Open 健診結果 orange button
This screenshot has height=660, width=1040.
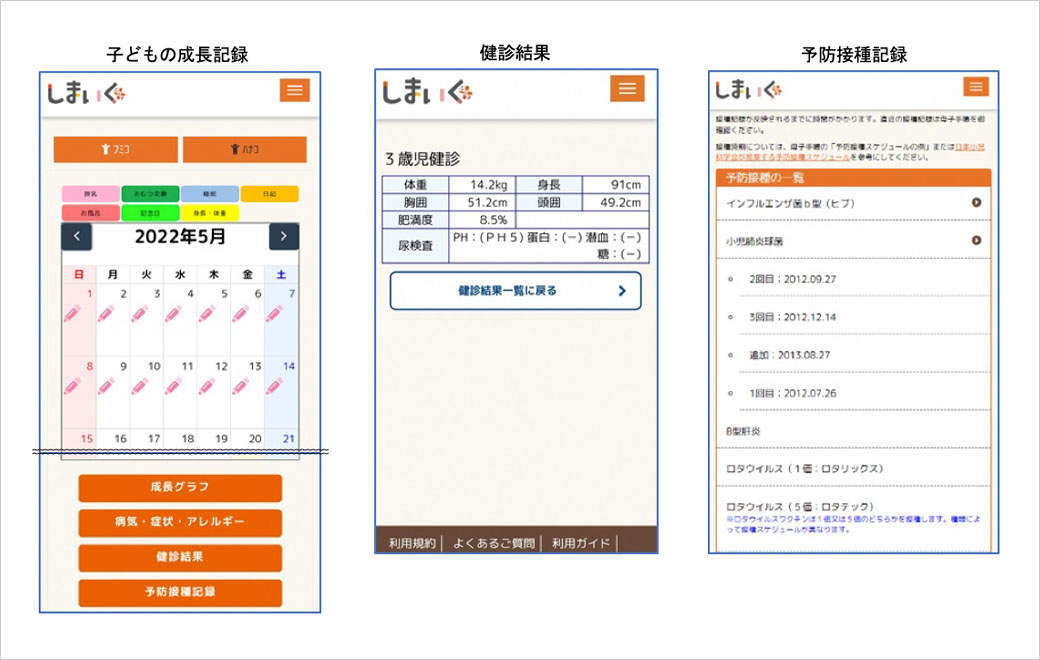(180, 558)
